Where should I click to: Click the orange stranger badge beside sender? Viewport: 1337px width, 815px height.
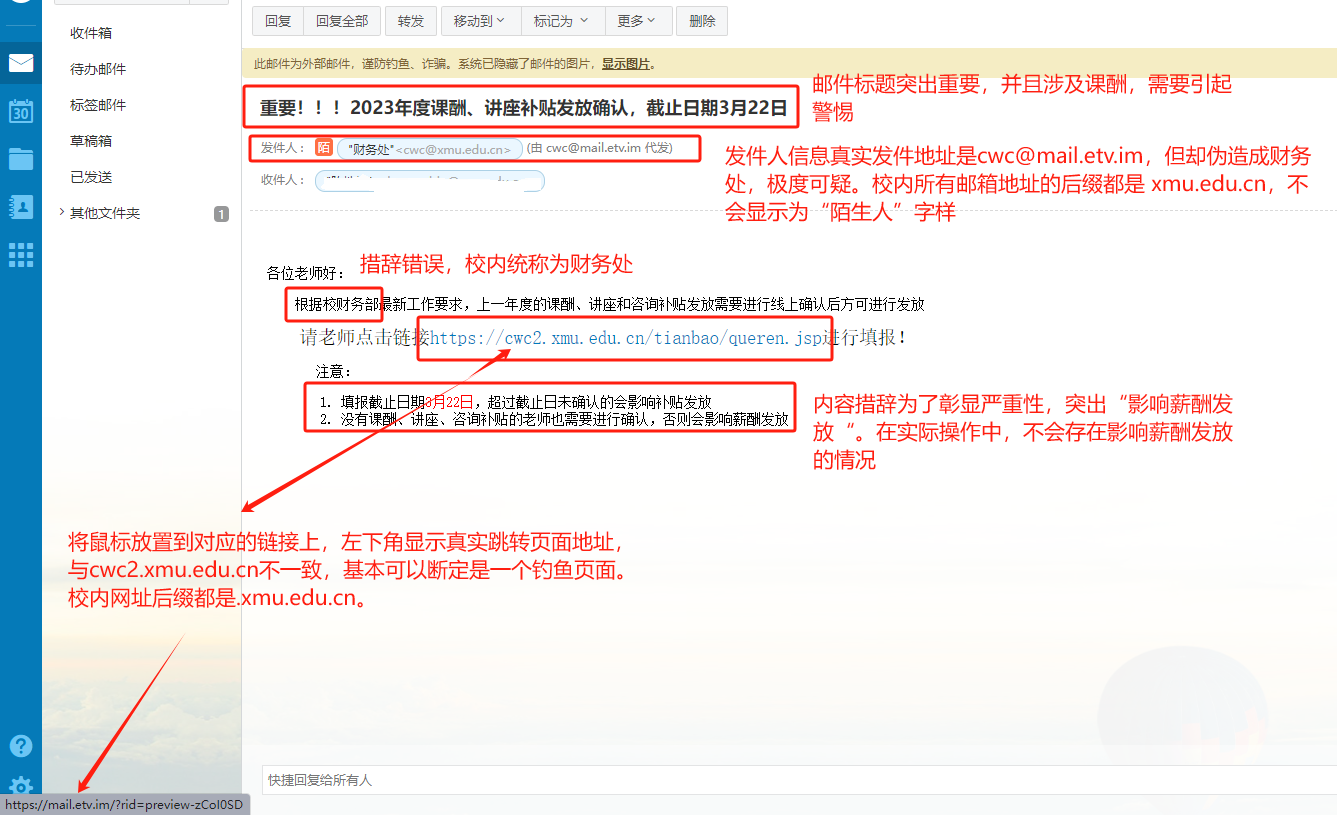tap(324, 148)
